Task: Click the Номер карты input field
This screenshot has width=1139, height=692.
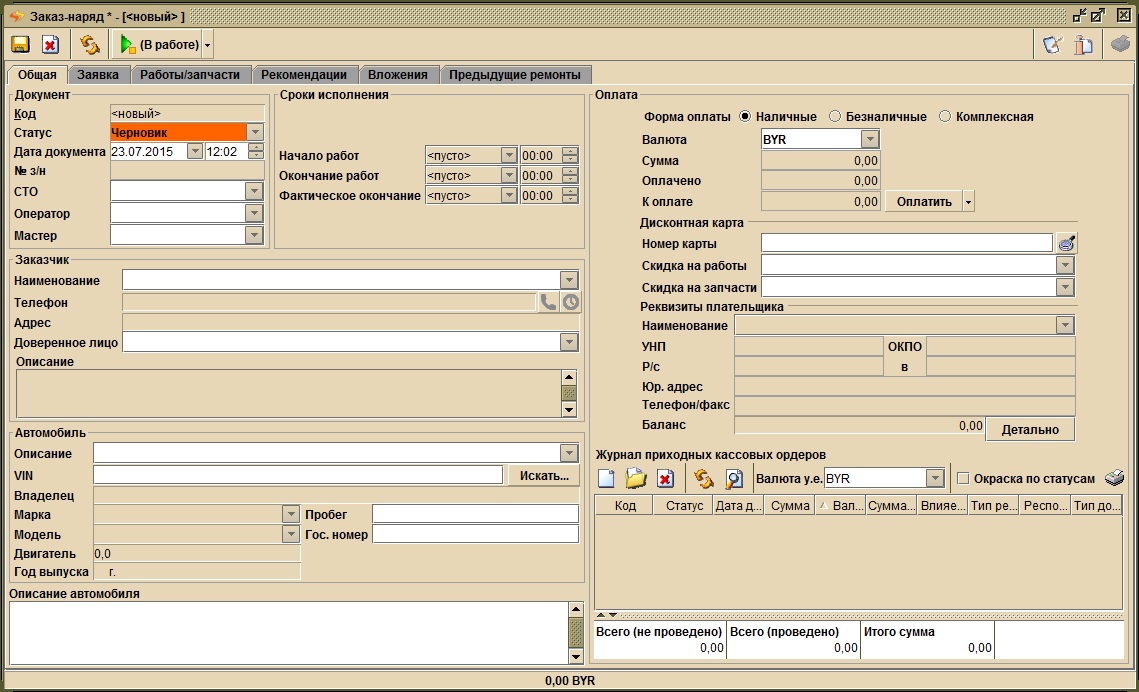Action: [x=907, y=243]
